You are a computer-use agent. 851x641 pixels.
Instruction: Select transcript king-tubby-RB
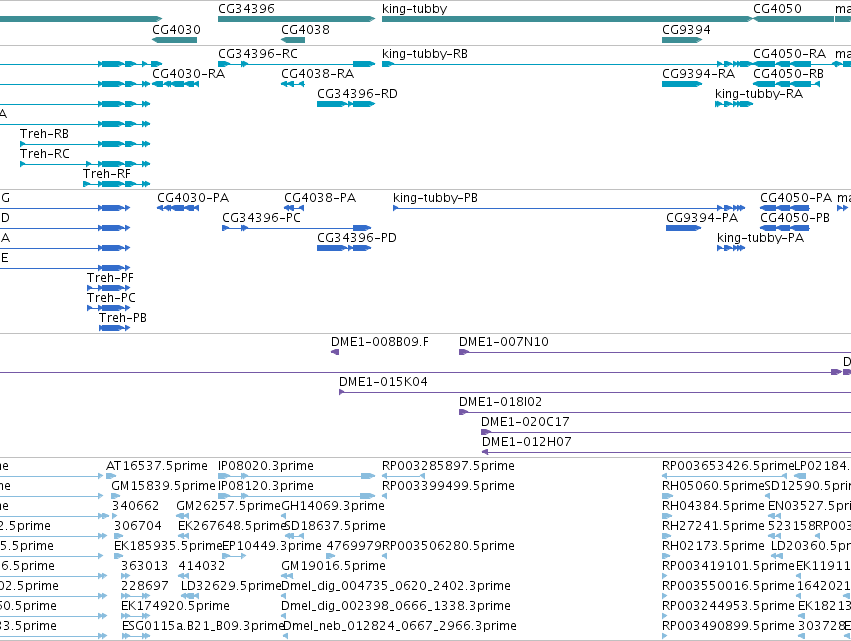click(567, 64)
